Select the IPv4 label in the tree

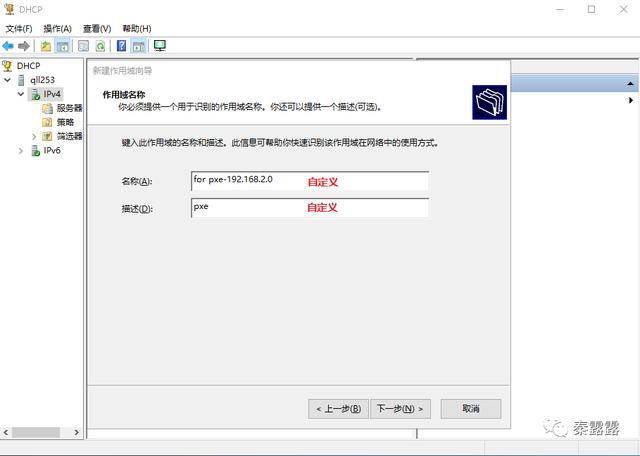coord(52,94)
